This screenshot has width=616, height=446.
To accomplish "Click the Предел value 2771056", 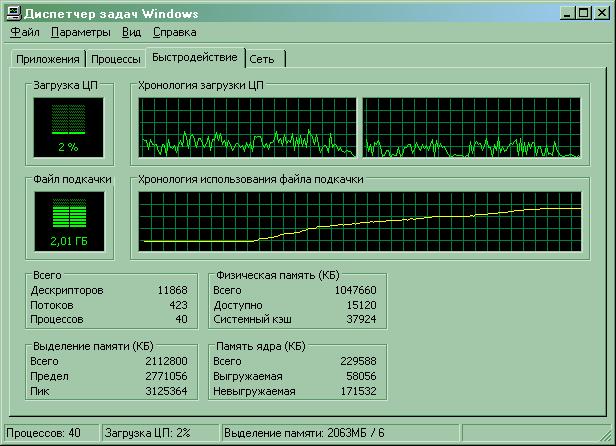I will click(166, 376).
